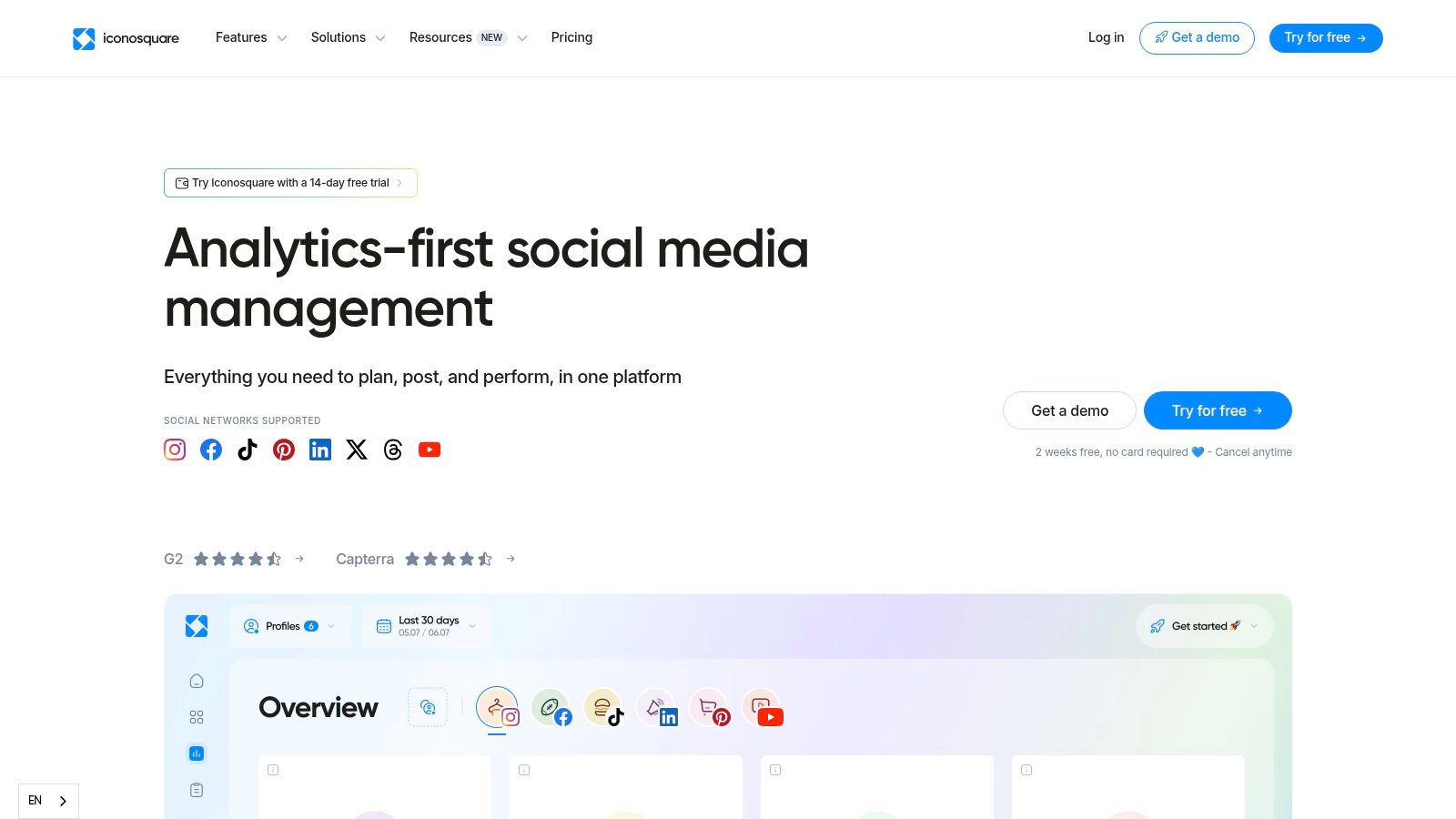This screenshot has width=1456, height=819.
Task: Select the Facebook profile avatar in Overview
Action: pos(551,708)
